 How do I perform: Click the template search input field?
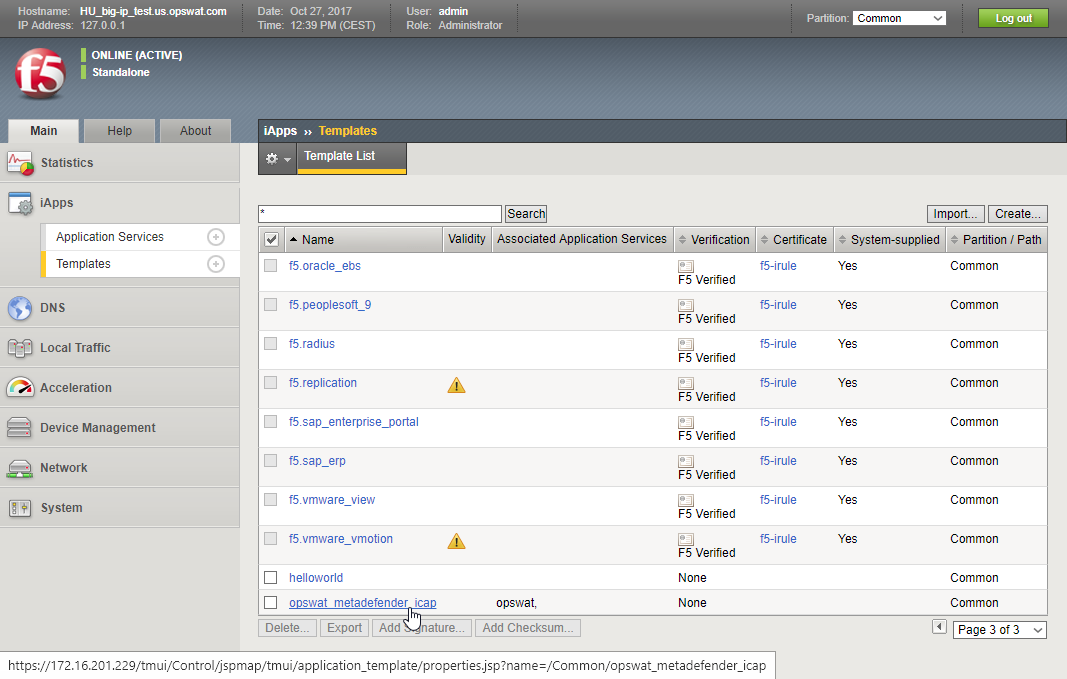tap(380, 214)
